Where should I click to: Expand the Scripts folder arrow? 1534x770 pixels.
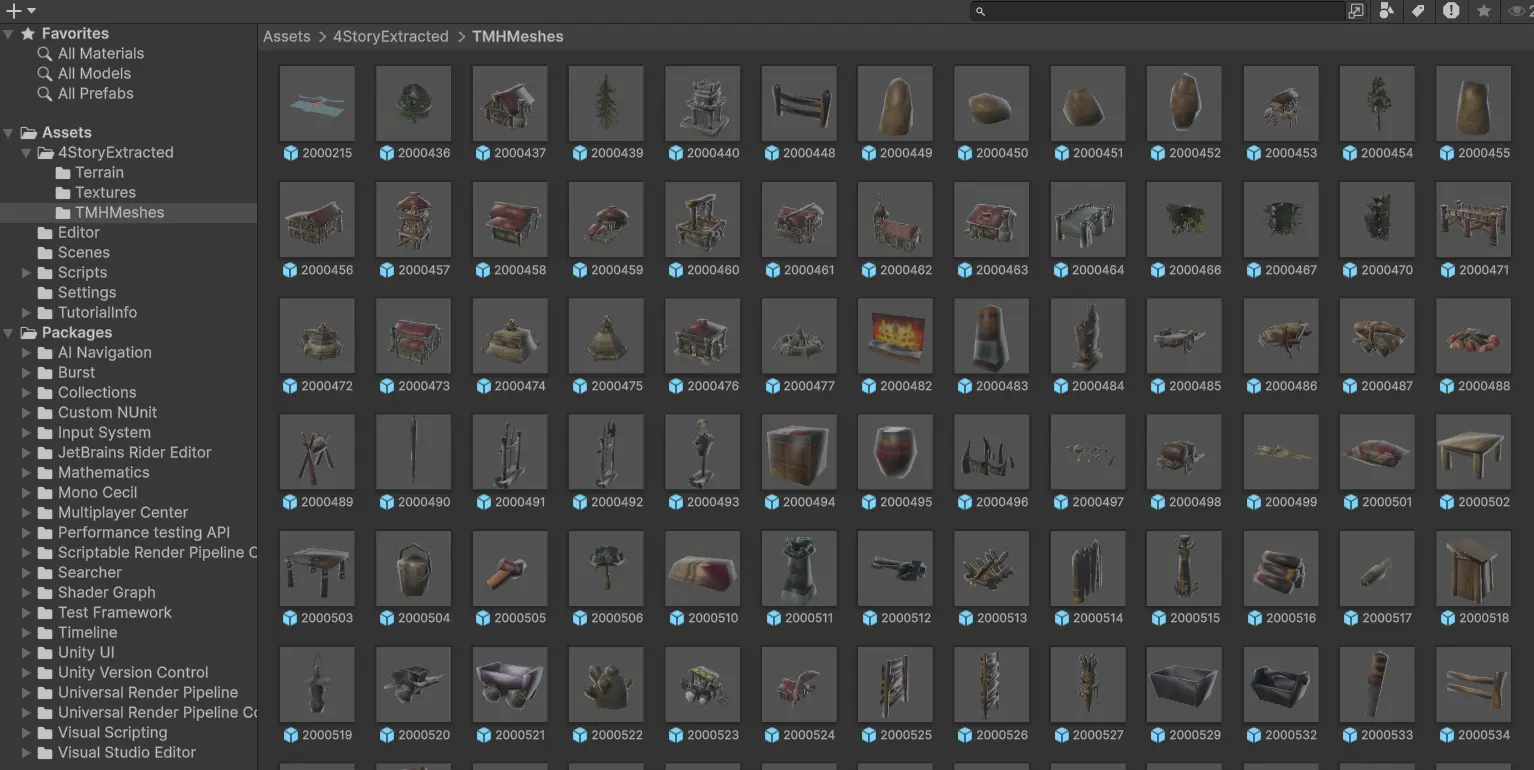27,273
